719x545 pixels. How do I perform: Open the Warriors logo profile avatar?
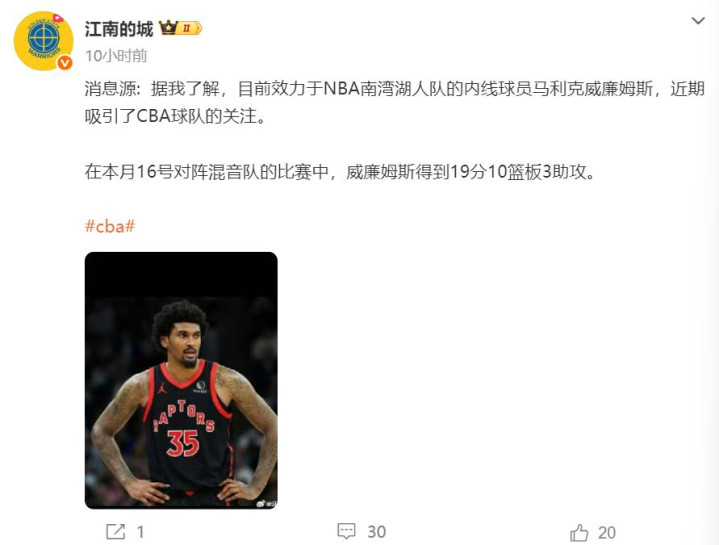[x=44, y=41]
